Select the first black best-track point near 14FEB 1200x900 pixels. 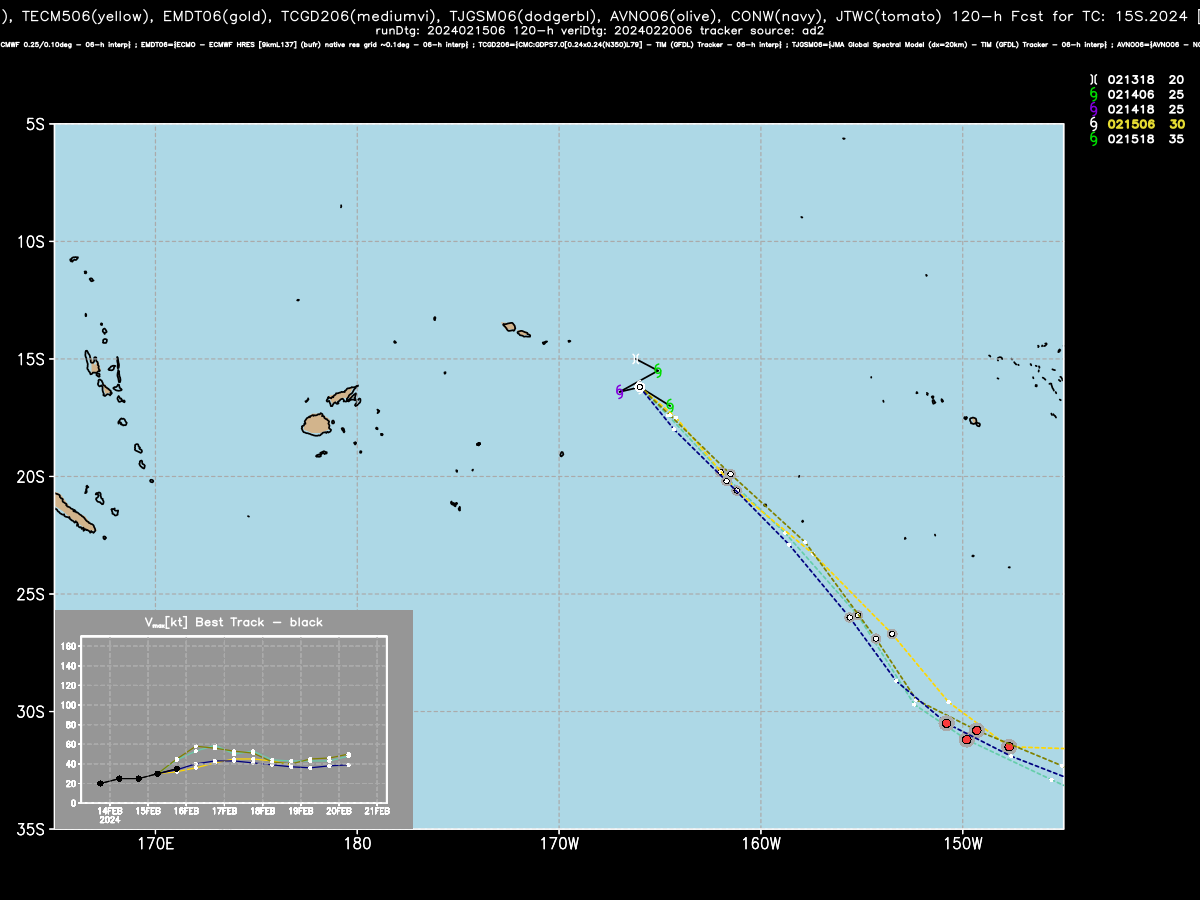[100, 783]
